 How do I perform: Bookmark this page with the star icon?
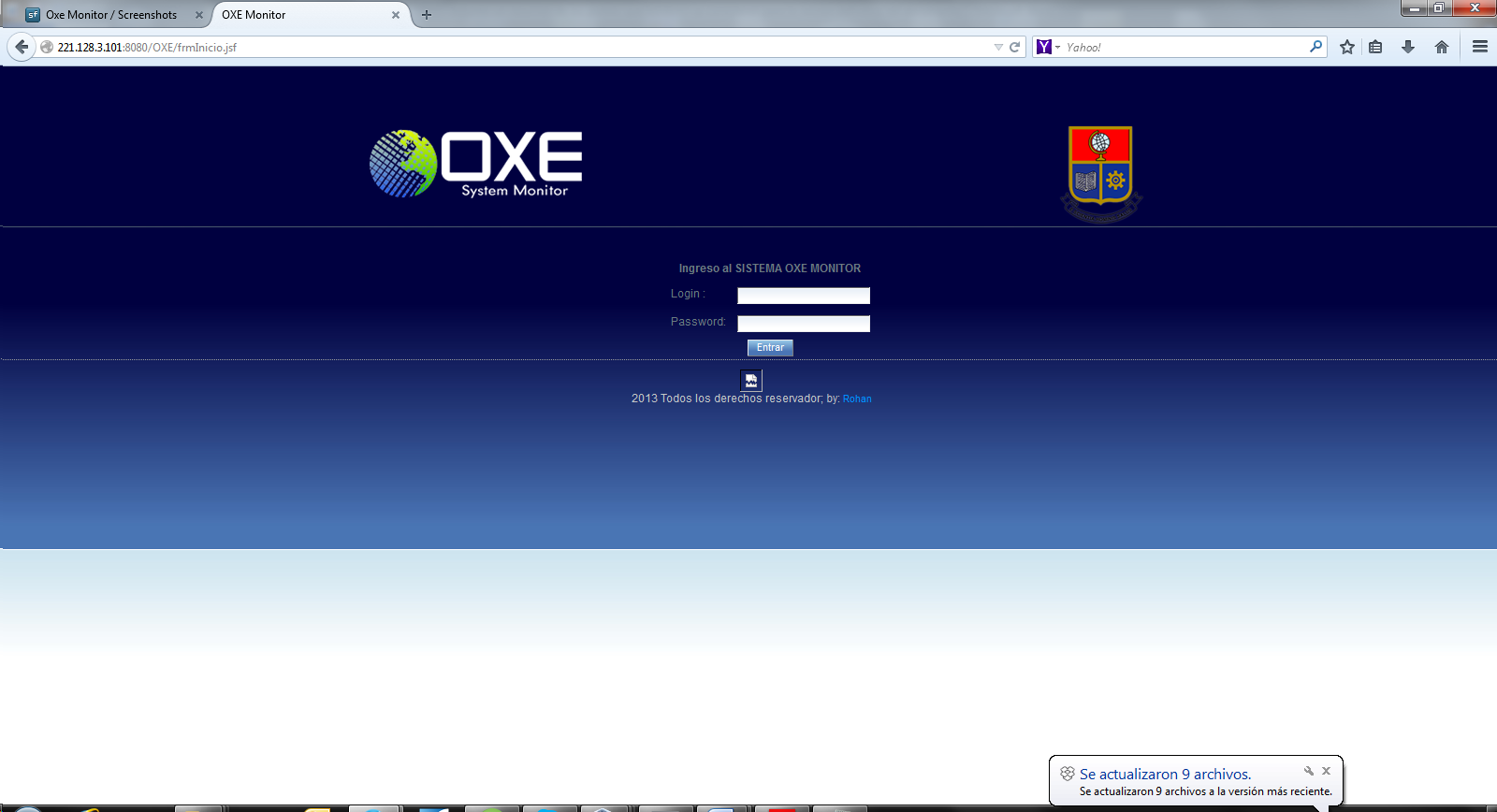pos(1347,47)
